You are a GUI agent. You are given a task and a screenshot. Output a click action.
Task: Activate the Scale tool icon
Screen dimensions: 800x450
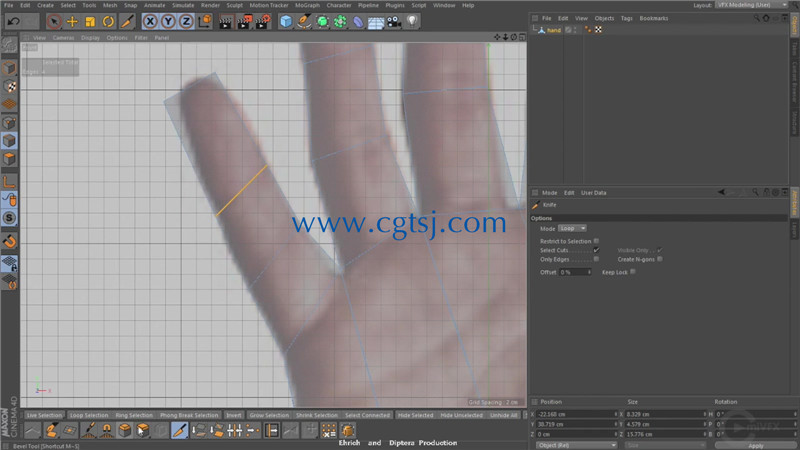pyautogui.click(x=90, y=21)
